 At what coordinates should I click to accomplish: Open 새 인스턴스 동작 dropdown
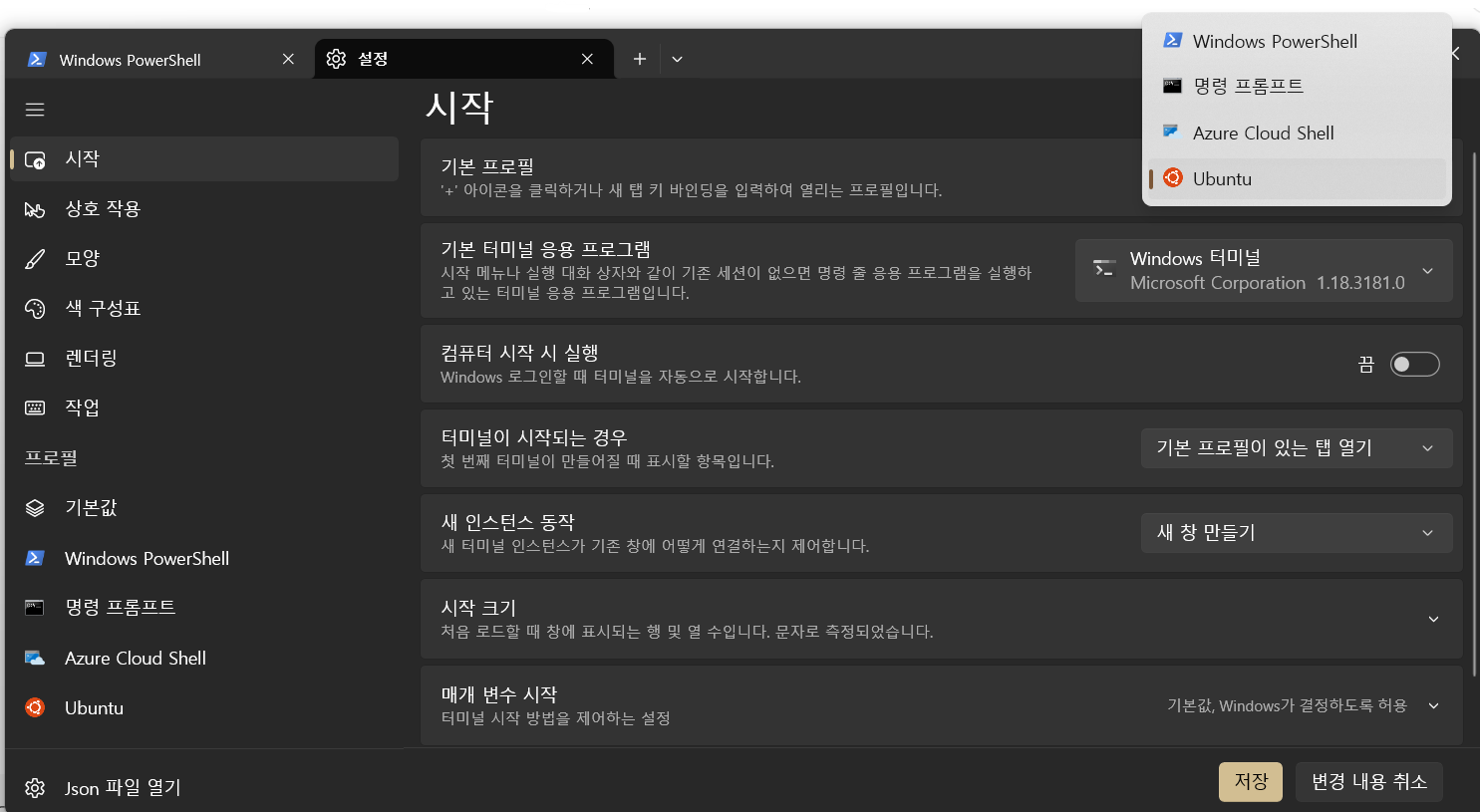pyautogui.click(x=1297, y=533)
